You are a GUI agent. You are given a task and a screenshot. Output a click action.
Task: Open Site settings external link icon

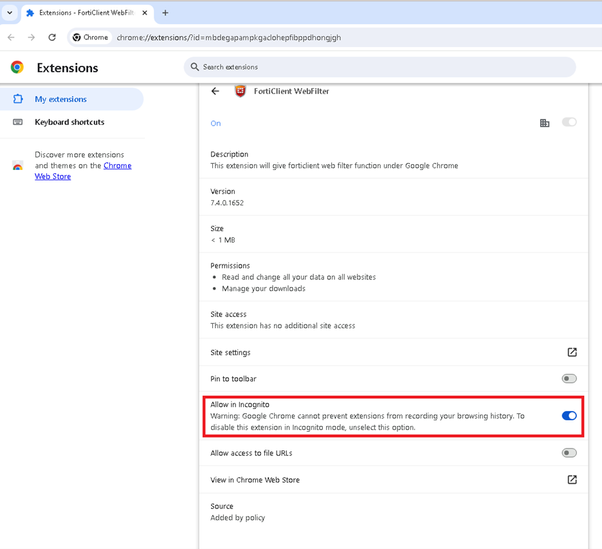[x=572, y=352]
